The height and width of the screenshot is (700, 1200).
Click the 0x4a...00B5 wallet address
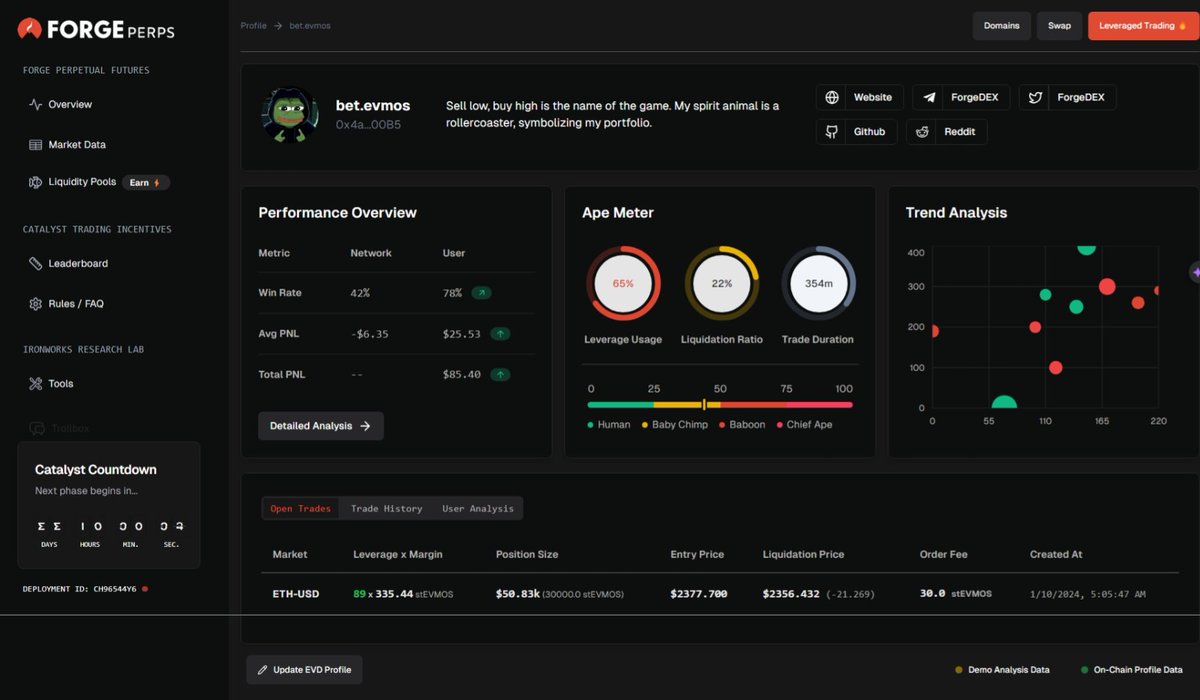(368, 125)
